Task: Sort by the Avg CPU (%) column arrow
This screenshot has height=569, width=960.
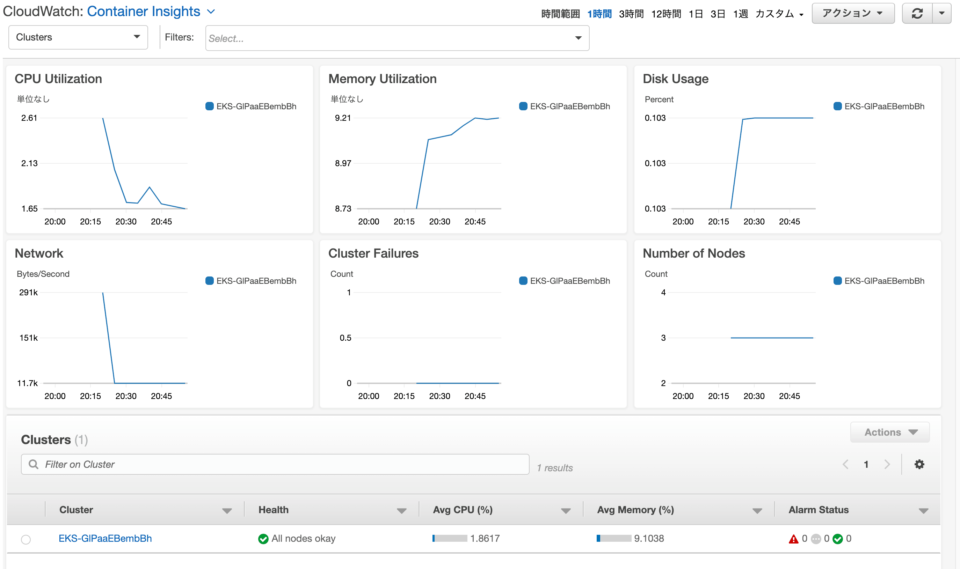Action: click(x=566, y=510)
